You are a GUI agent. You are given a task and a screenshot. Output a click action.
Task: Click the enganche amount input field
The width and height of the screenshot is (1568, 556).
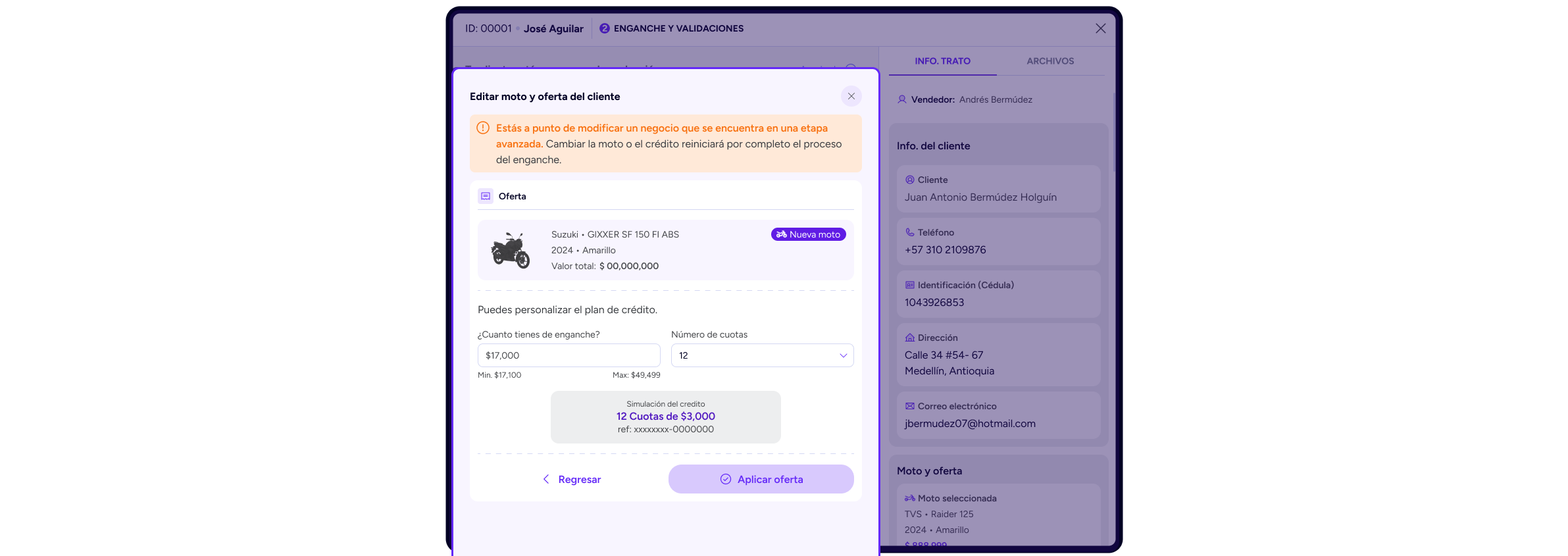(x=569, y=355)
